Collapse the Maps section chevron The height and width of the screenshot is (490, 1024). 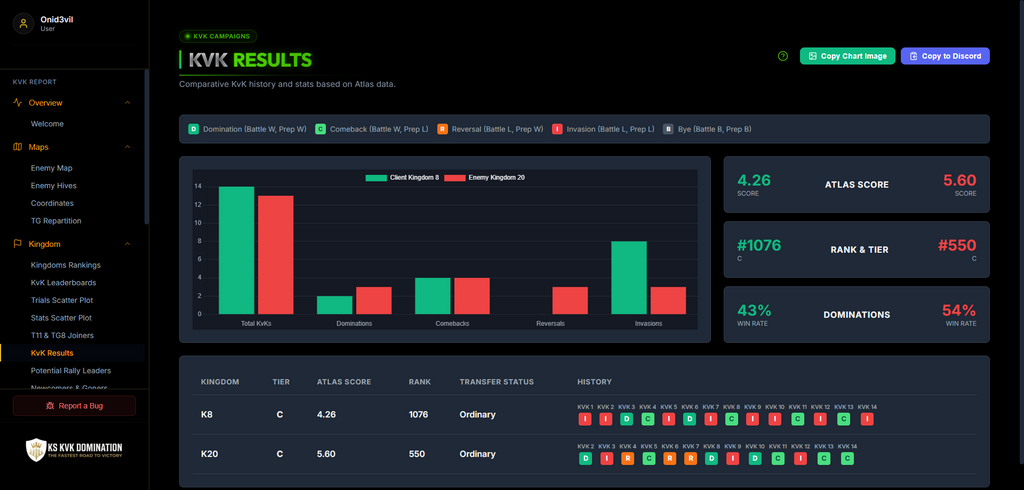click(127, 147)
